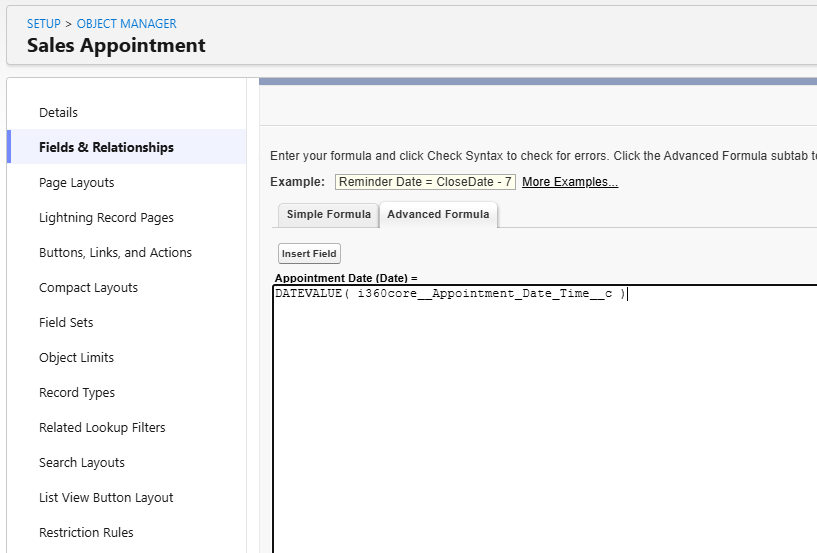
Task: Open Search Layouts
Action: [82, 463]
